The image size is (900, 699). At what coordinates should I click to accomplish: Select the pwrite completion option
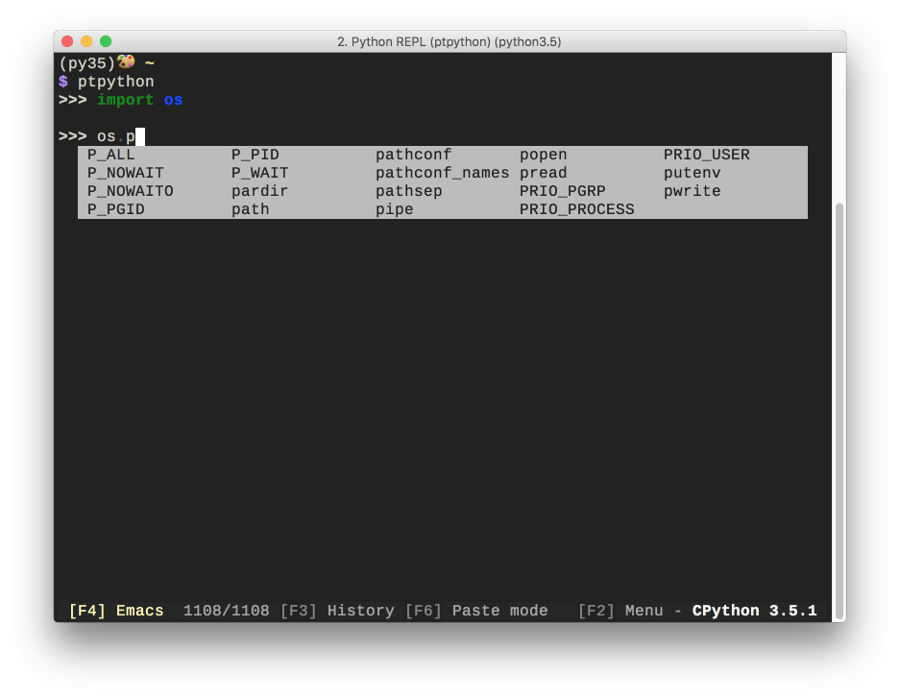pyautogui.click(x=692, y=191)
